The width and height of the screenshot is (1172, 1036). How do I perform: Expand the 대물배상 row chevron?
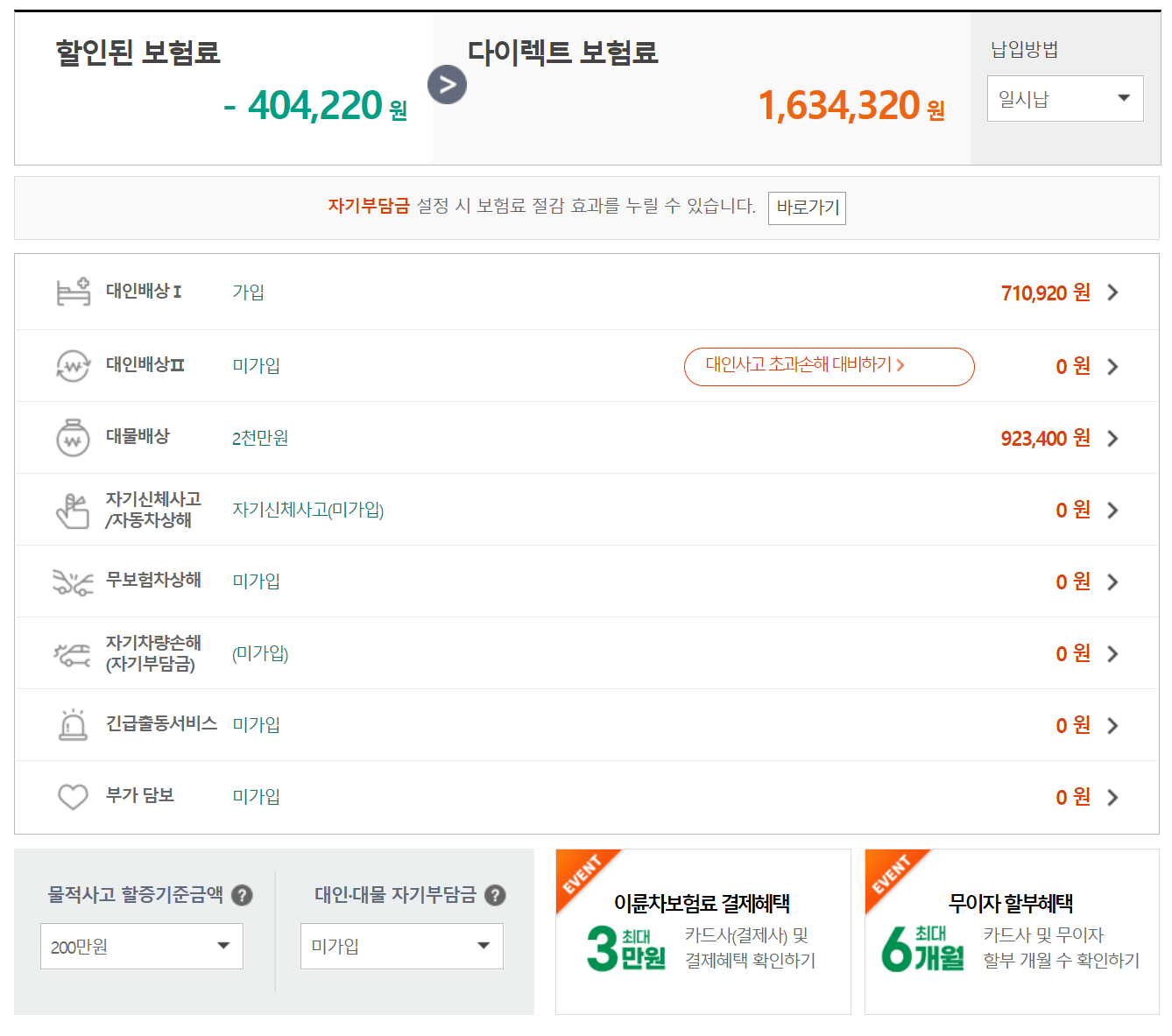click(1113, 438)
